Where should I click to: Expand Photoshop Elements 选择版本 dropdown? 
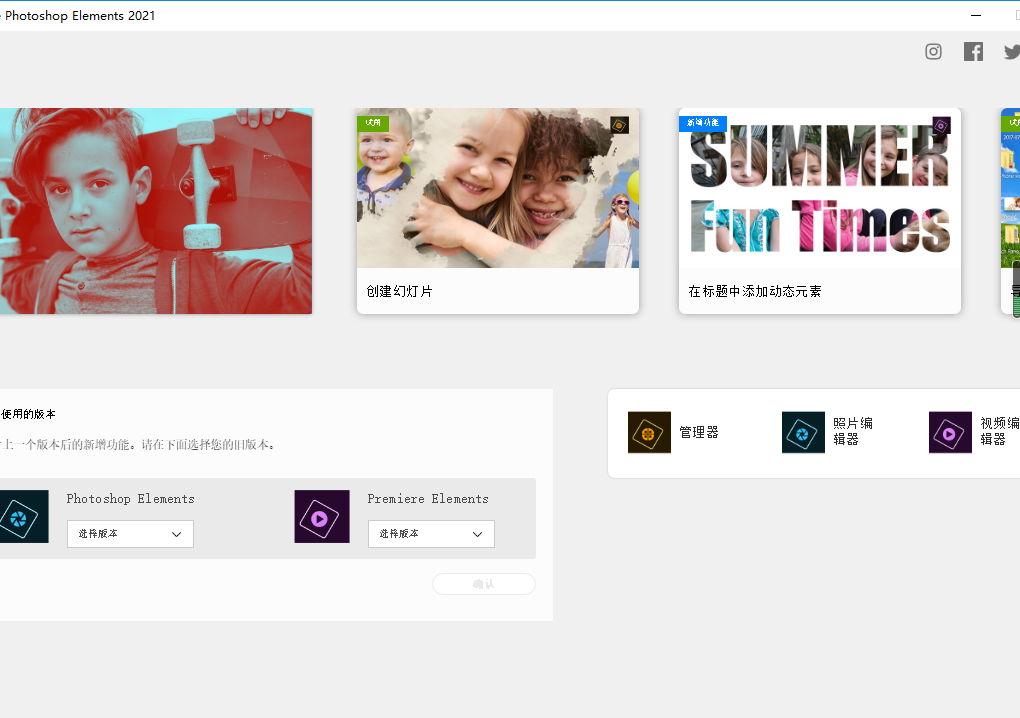coord(130,534)
